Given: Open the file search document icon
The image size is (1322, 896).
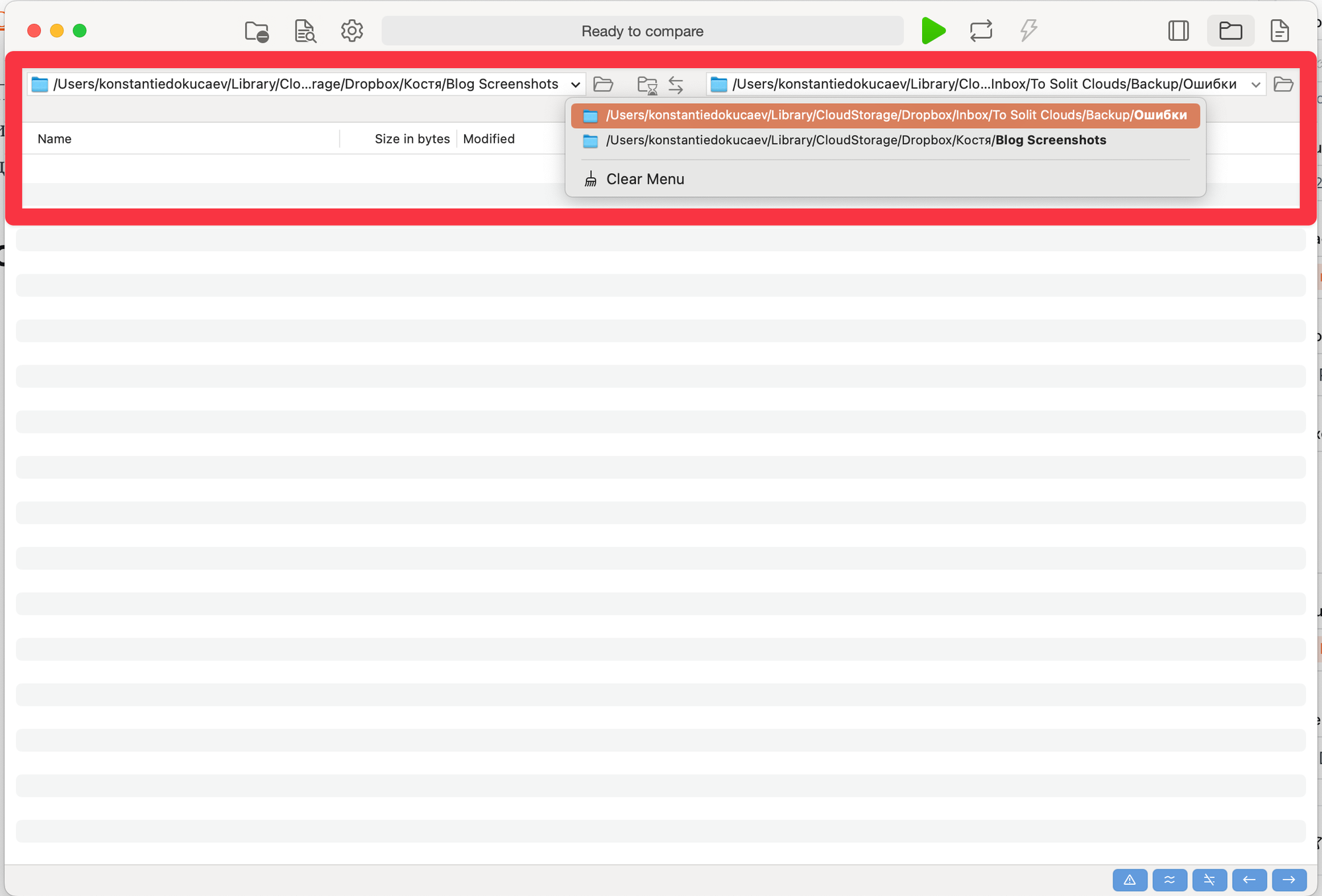Looking at the screenshot, I should 305,31.
